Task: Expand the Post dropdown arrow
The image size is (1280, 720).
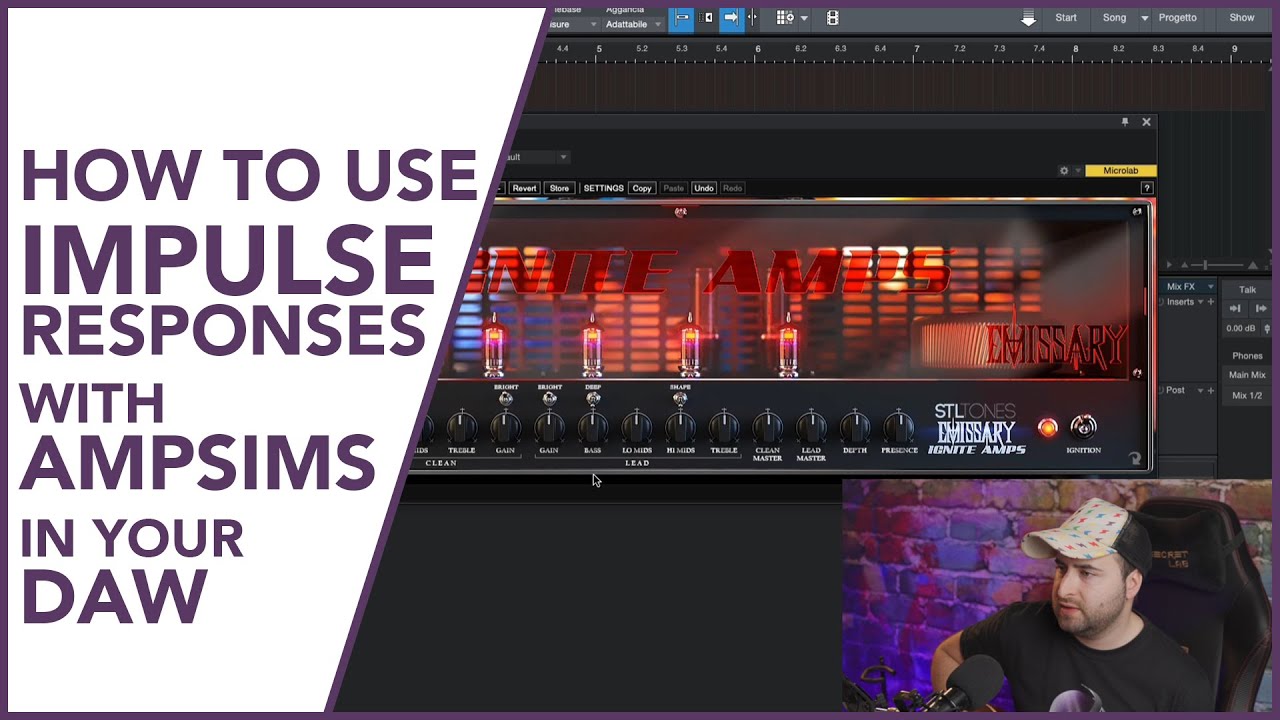Action: pos(1201,390)
